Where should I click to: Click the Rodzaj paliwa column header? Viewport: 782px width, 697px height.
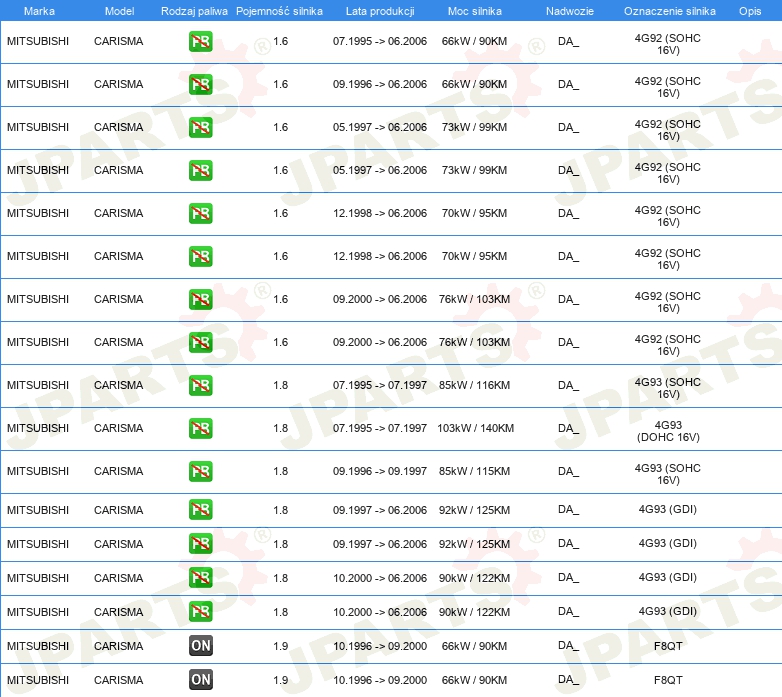(x=194, y=11)
